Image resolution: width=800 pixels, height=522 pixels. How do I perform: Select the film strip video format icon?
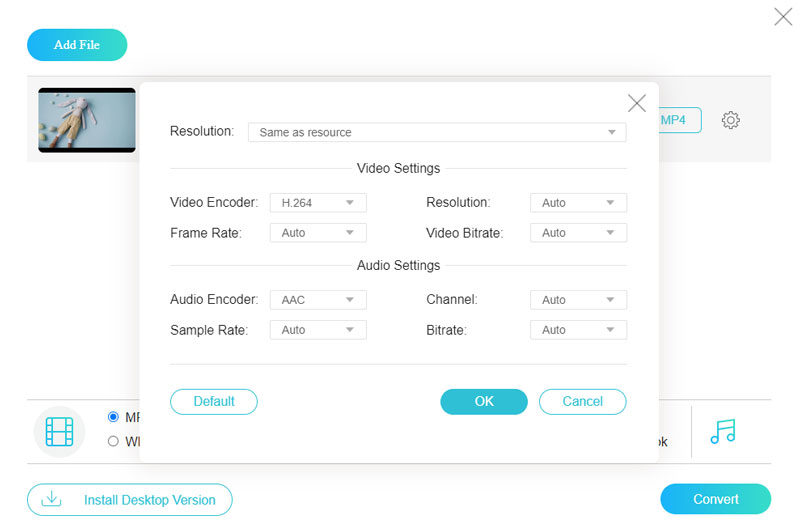coord(59,432)
